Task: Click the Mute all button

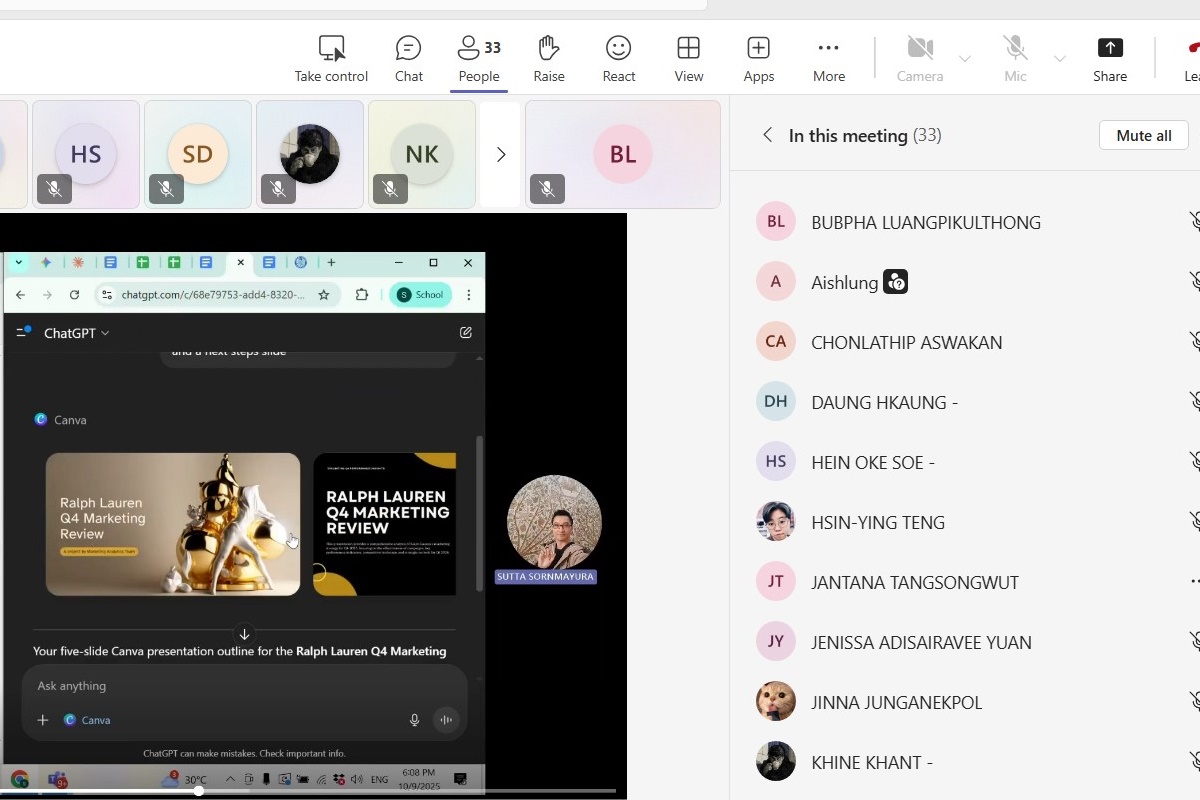Action: coord(1143,135)
